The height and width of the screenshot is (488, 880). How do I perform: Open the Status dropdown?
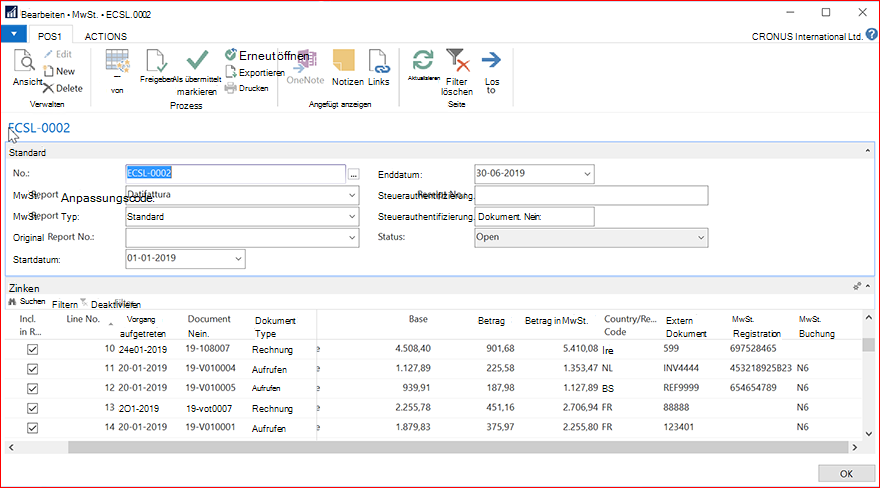pos(701,238)
